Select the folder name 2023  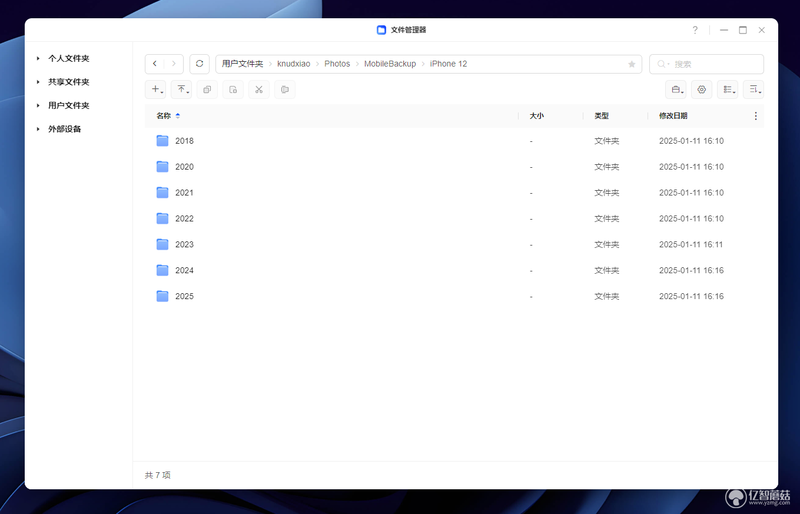pyautogui.click(x=184, y=244)
